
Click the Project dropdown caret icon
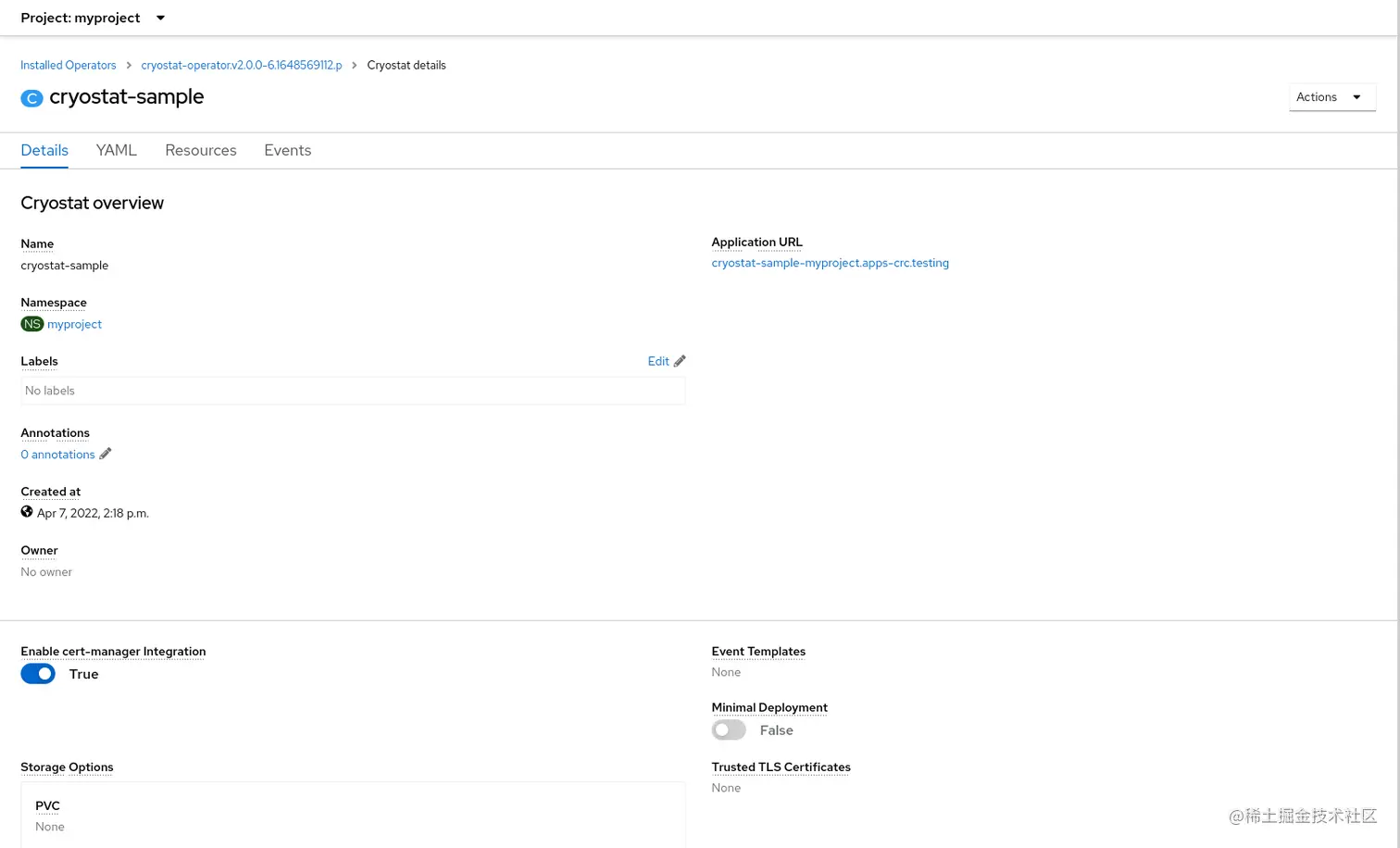[x=160, y=18]
